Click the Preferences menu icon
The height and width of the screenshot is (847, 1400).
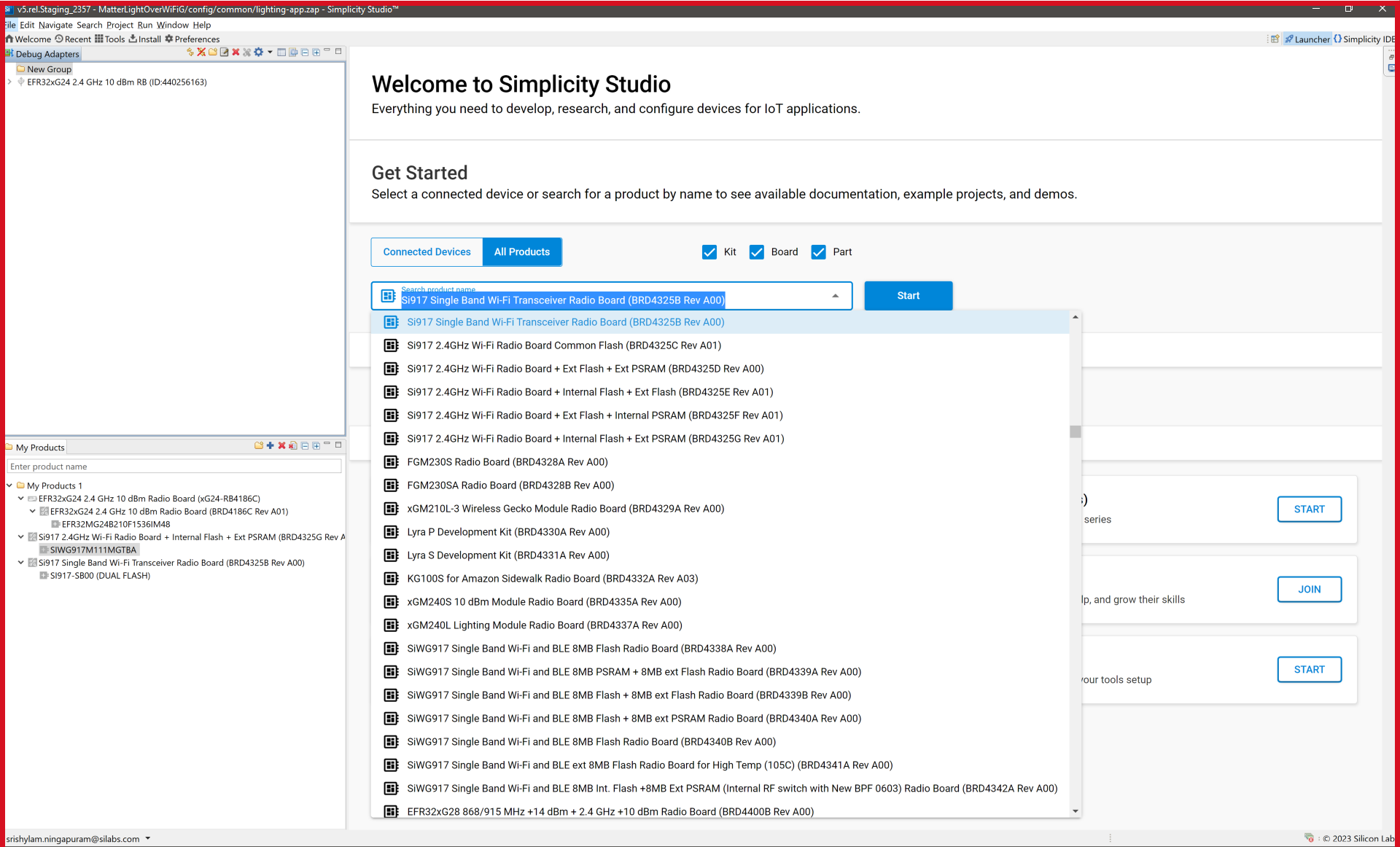pos(169,39)
